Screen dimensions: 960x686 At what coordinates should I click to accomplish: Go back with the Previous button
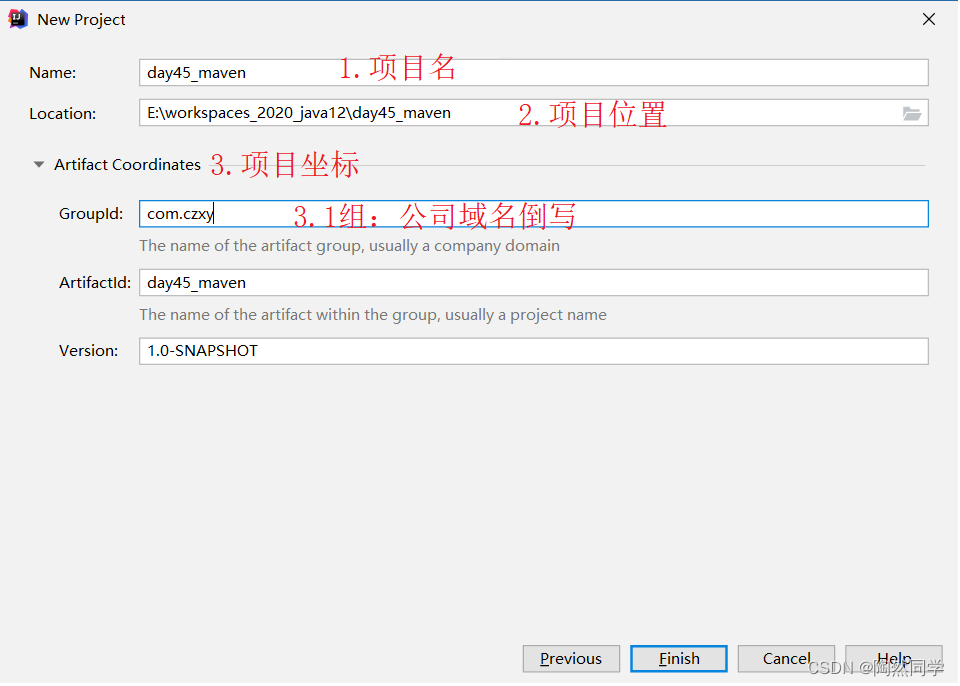coord(571,659)
